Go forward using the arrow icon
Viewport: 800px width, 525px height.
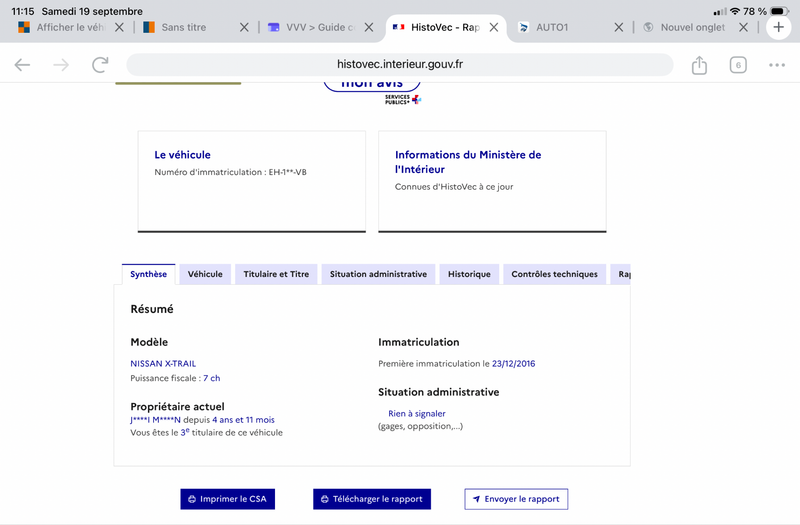(61, 65)
